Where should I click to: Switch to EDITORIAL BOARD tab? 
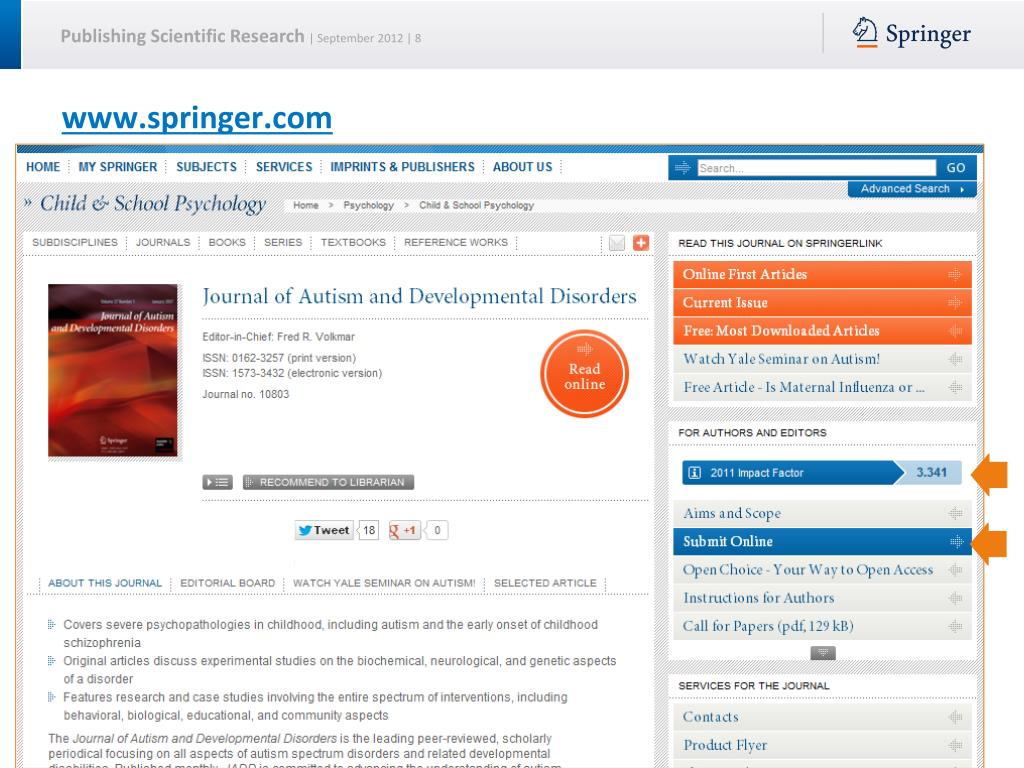pyautogui.click(x=228, y=583)
